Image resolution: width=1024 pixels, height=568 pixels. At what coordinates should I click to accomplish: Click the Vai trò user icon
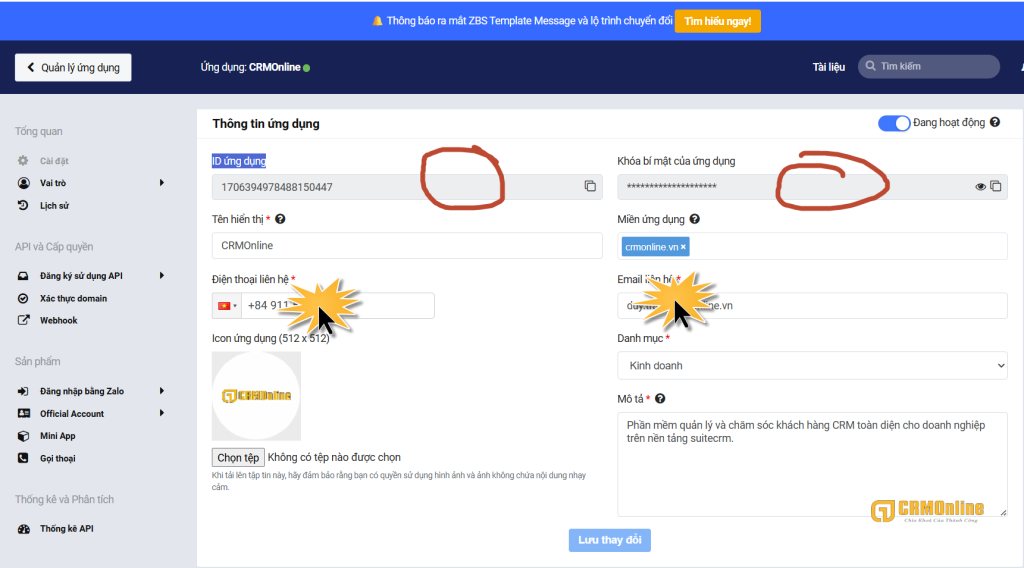pyautogui.click(x=24, y=183)
